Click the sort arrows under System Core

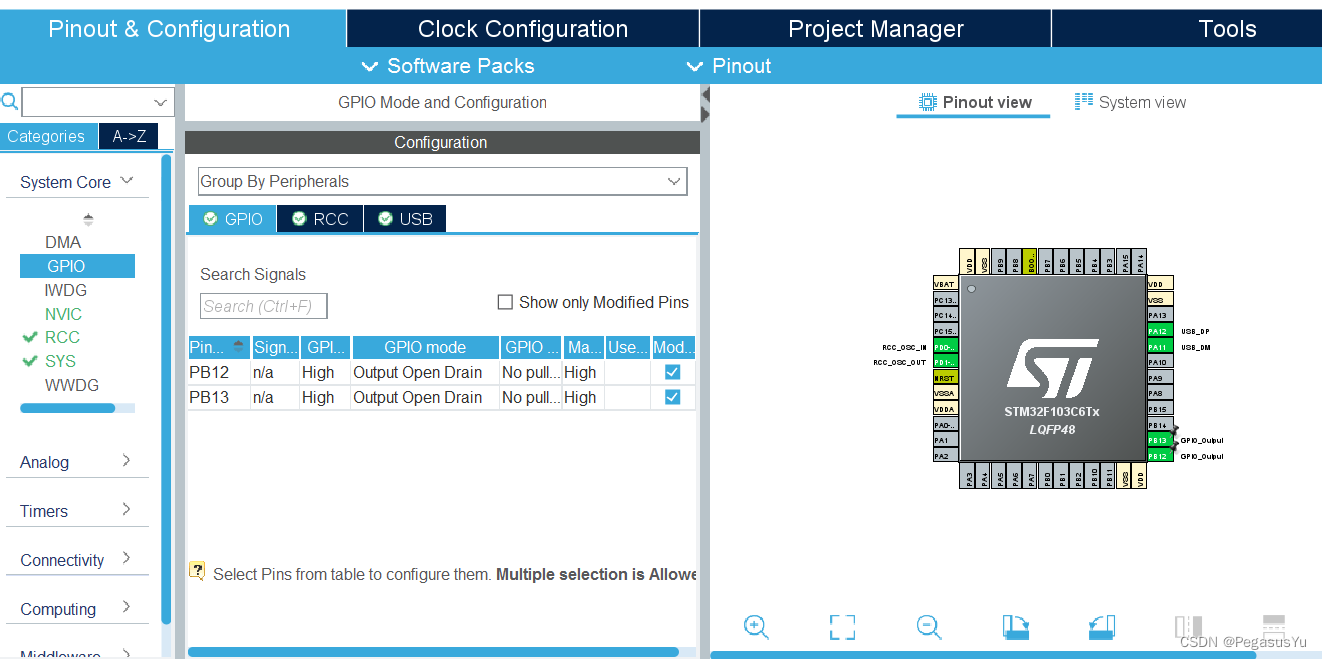pyautogui.click(x=88, y=219)
